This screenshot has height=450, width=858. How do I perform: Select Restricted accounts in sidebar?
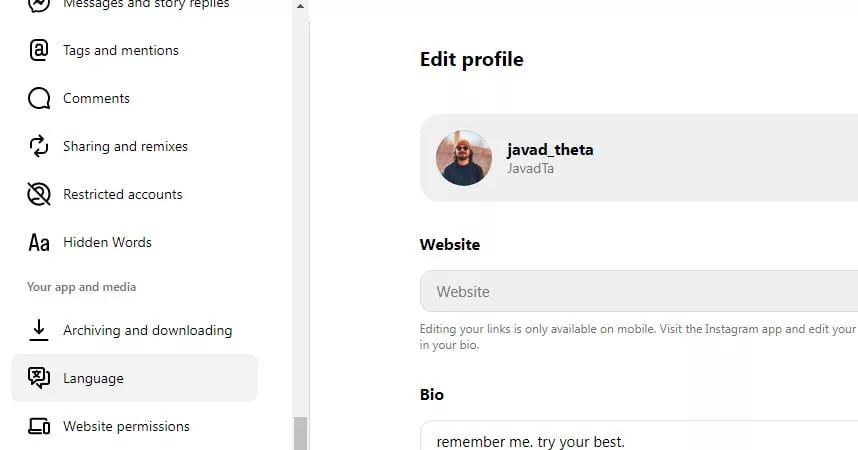(123, 195)
